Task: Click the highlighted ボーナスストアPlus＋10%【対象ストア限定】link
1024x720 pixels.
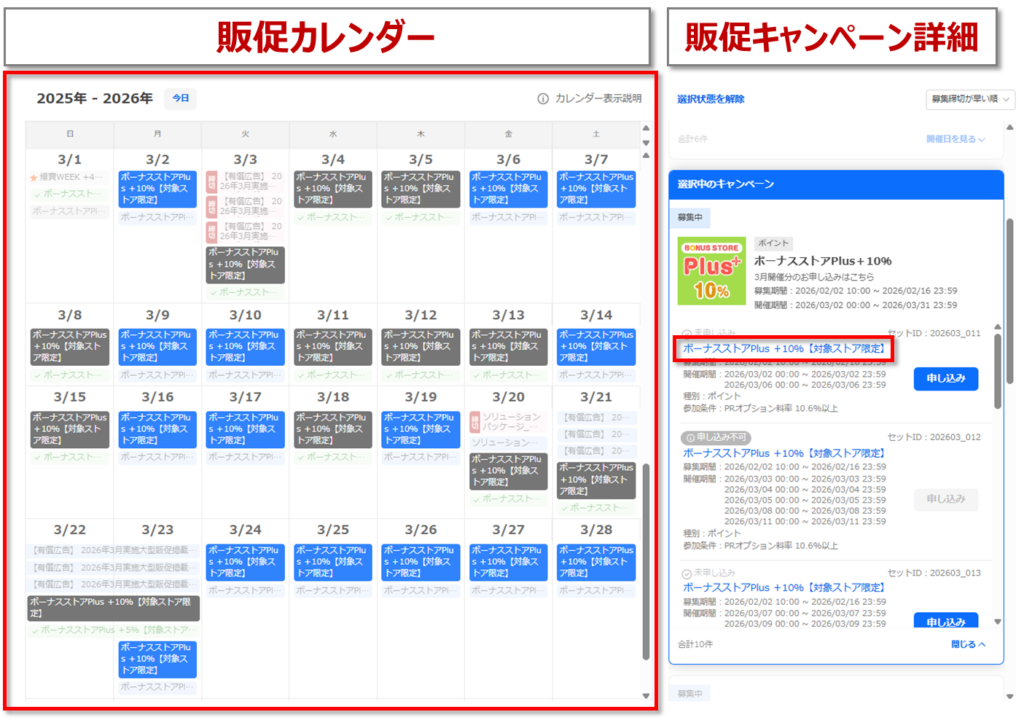Action: [x=784, y=348]
